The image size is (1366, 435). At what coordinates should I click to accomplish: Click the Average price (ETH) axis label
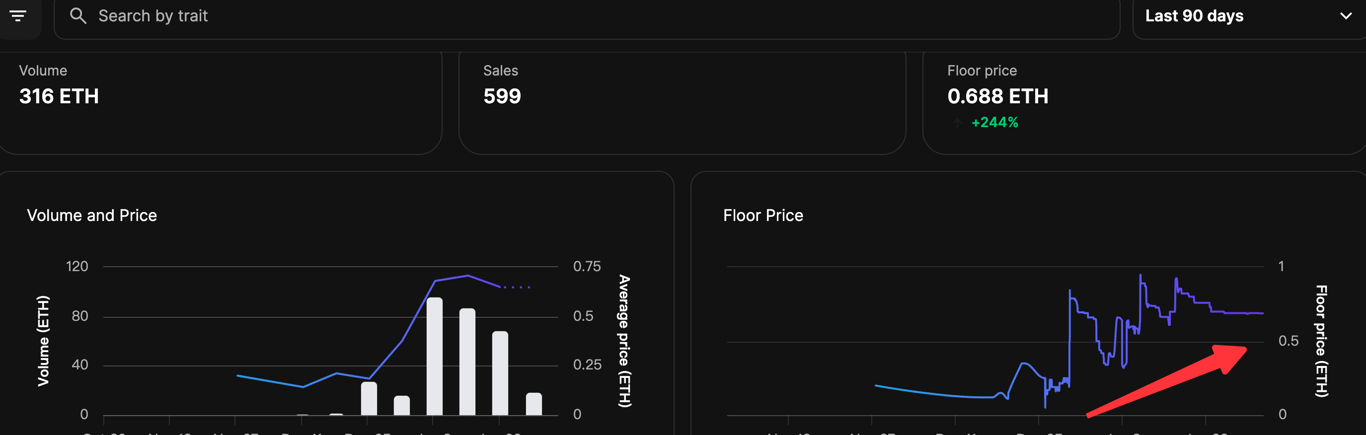coord(624,340)
